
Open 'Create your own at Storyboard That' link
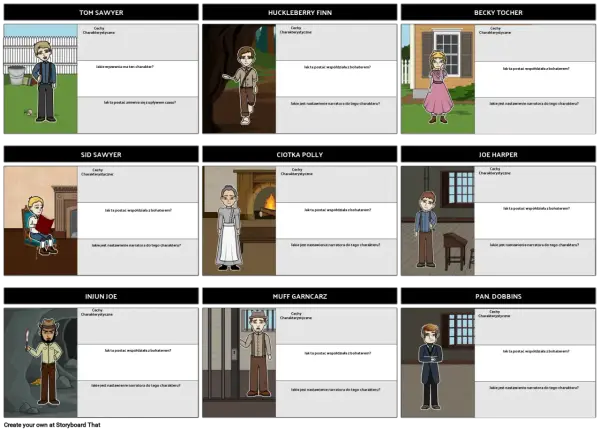[52, 425]
